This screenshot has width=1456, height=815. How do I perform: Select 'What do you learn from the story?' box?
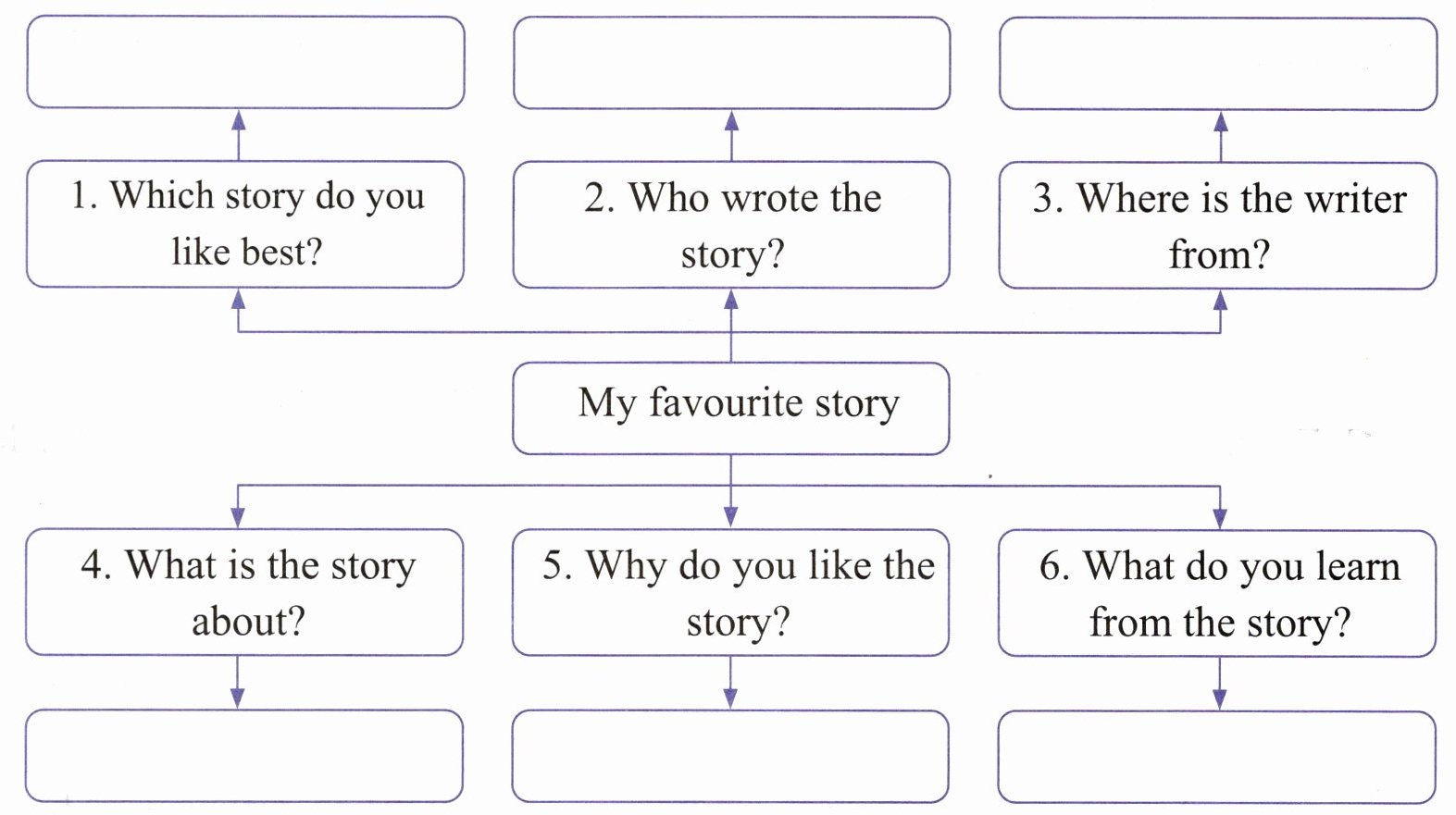point(1217,594)
